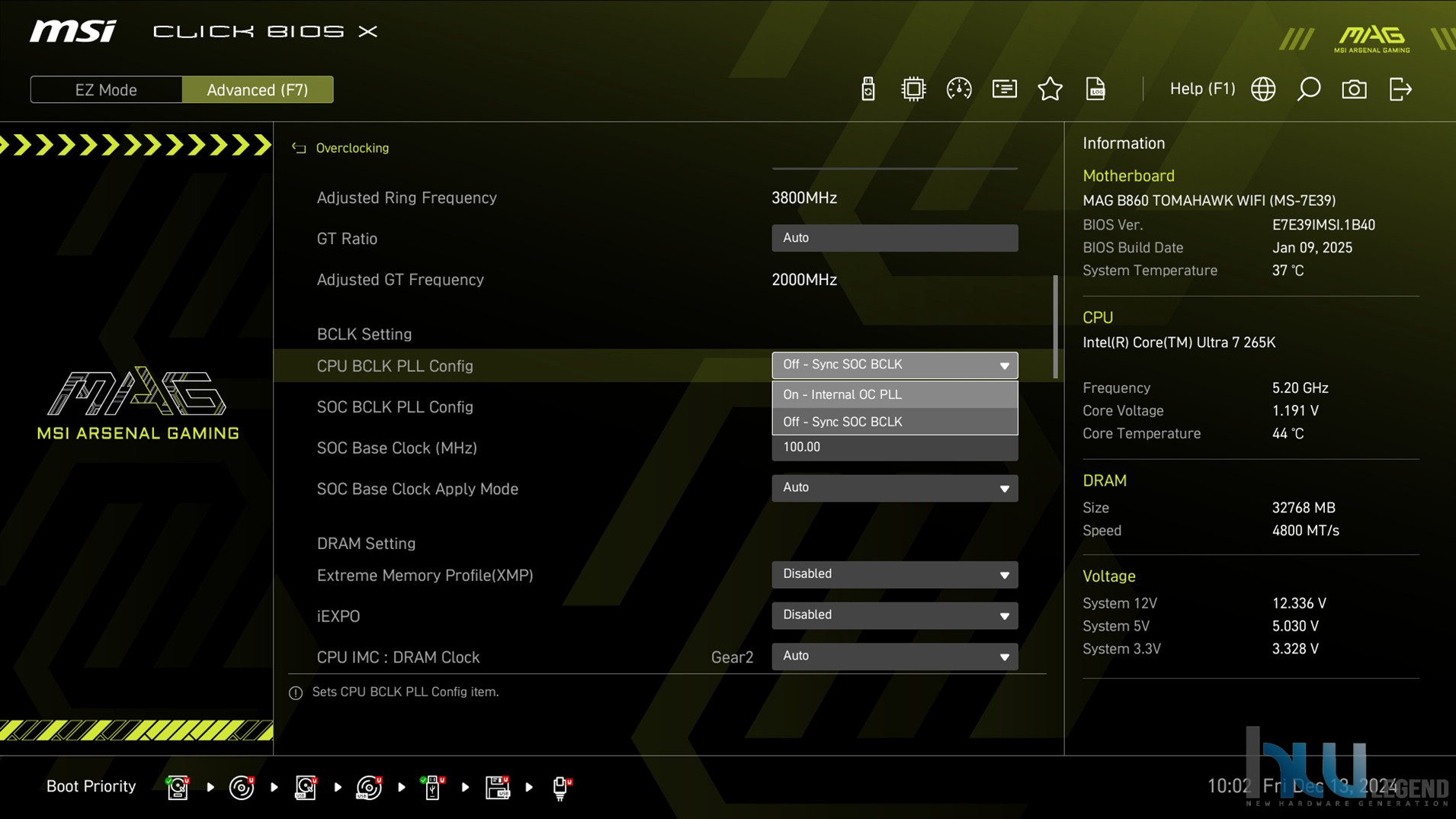Viewport: 1456px width, 819px height.
Task: Click System 12V 12.336 V reading
Action: tap(1299, 603)
